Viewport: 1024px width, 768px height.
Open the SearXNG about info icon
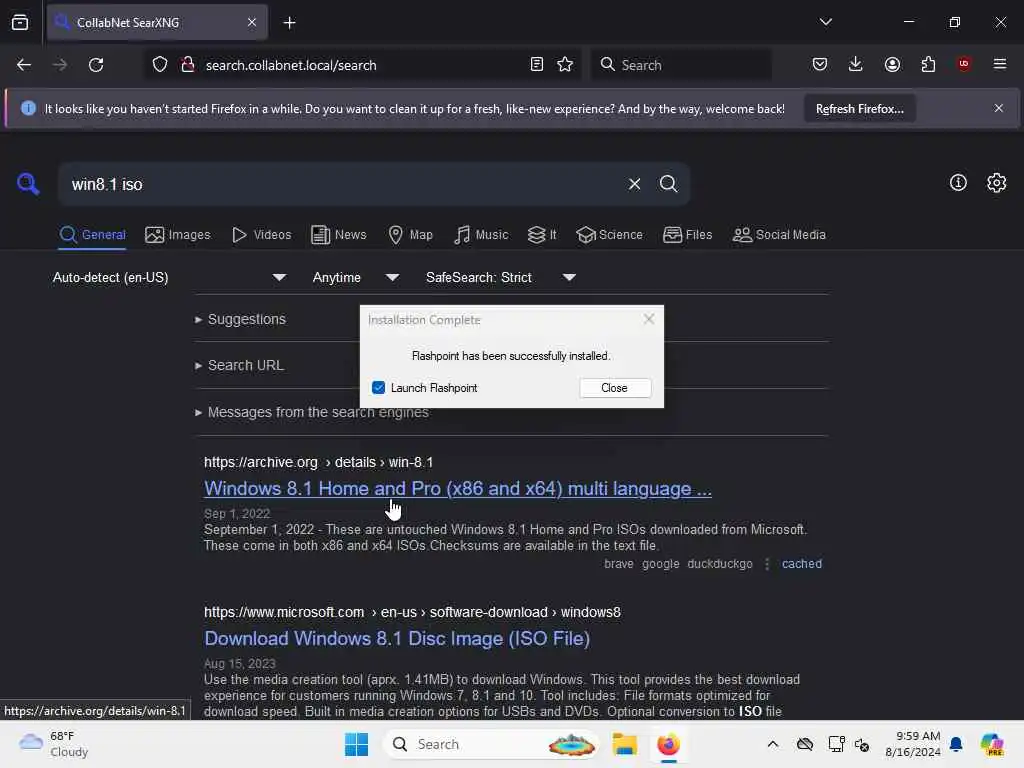point(958,183)
